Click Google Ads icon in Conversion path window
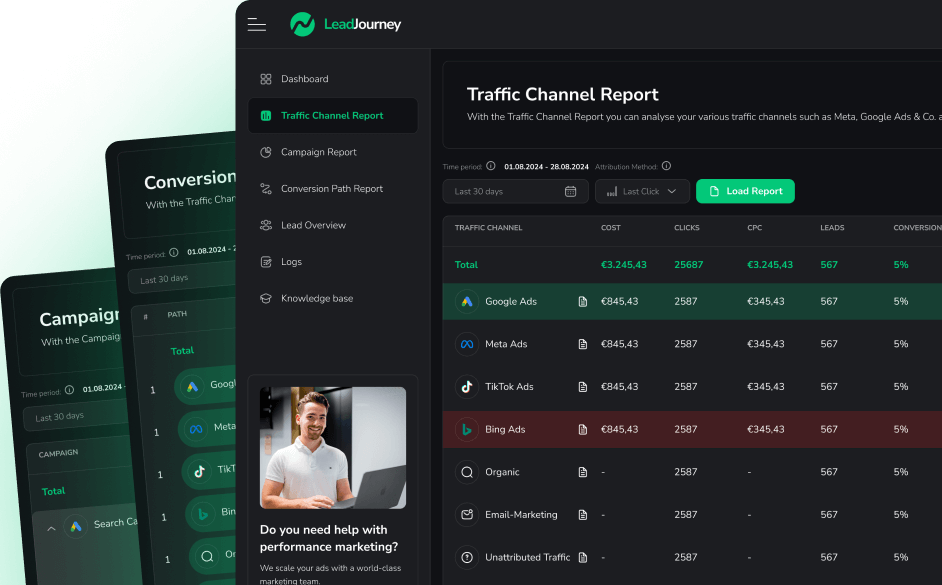 pos(192,387)
